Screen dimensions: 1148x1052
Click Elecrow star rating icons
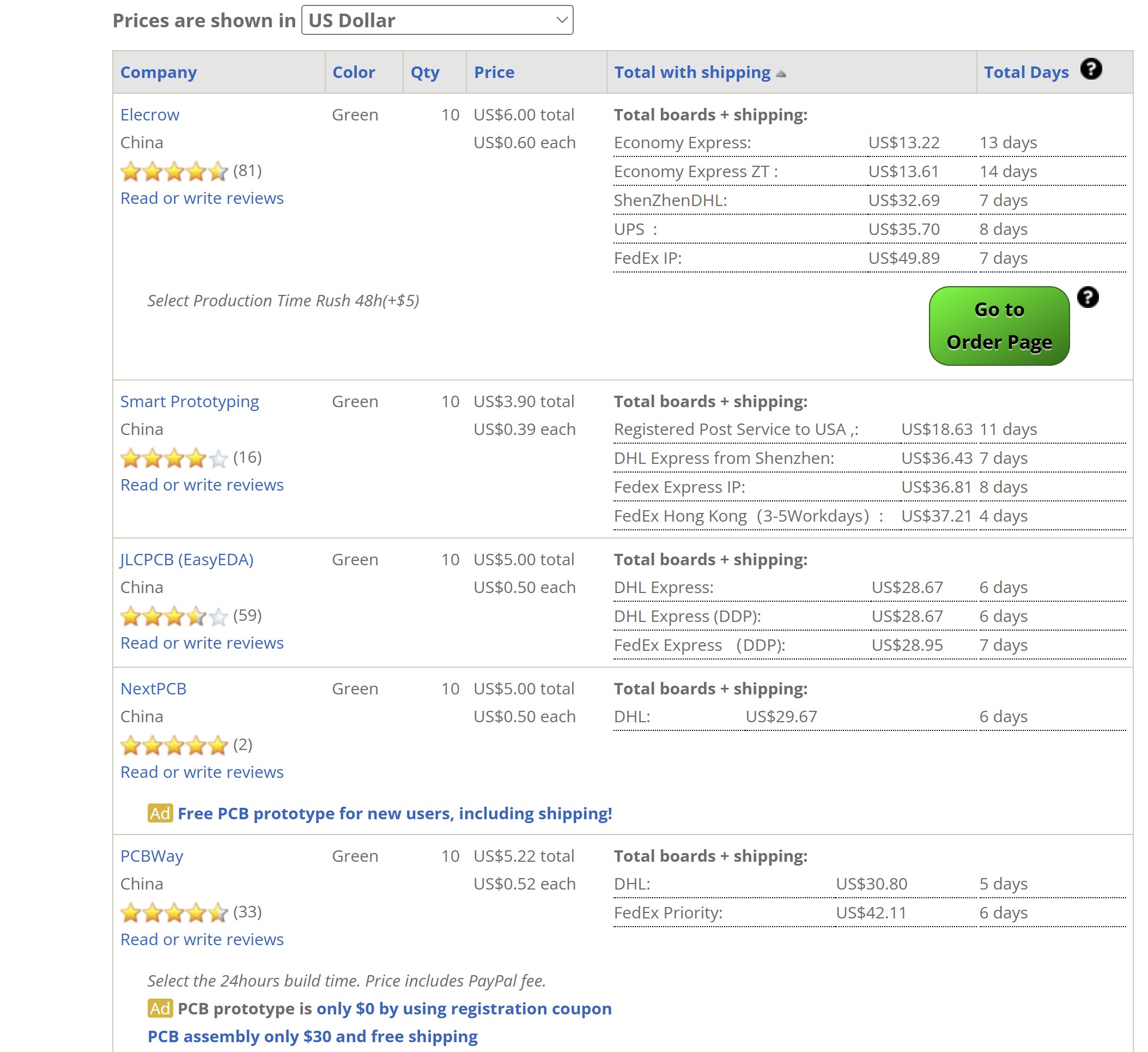click(x=174, y=171)
